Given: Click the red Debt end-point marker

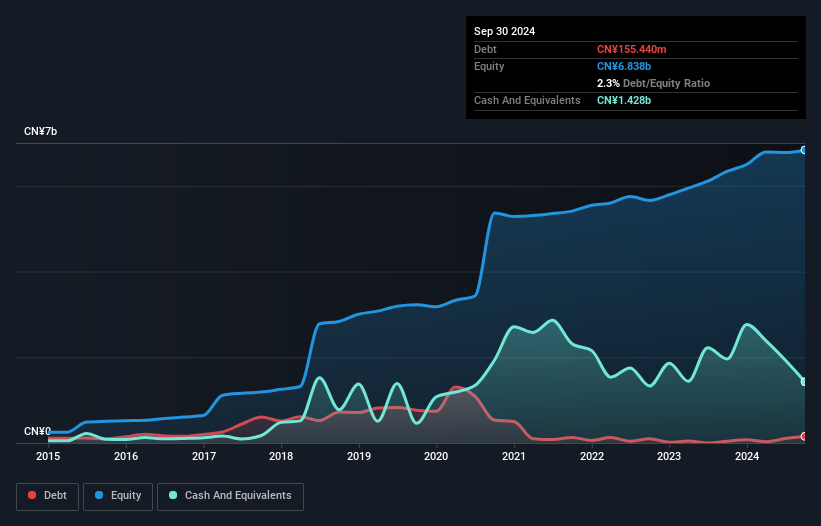Looking at the screenshot, I should click(804, 437).
